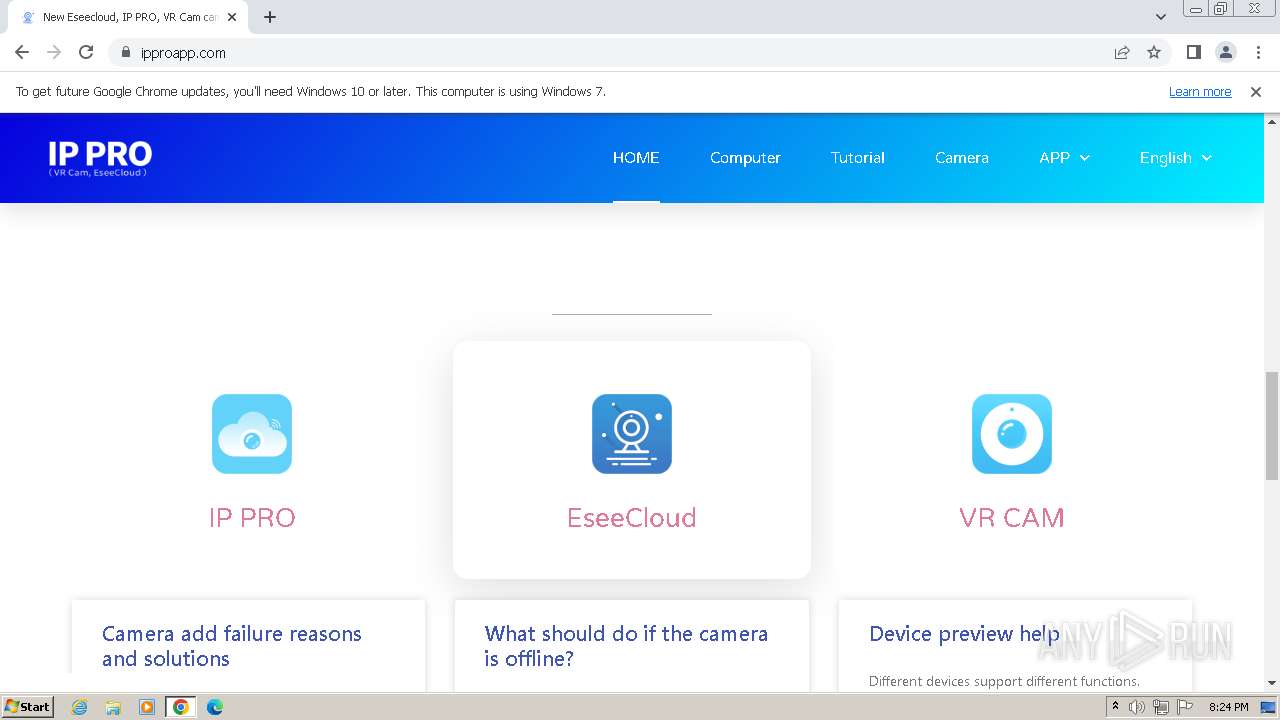1280x720 pixels.
Task: Launch Internet Explorer from the taskbar
Action: pyautogui.click(x=80, y=707)
